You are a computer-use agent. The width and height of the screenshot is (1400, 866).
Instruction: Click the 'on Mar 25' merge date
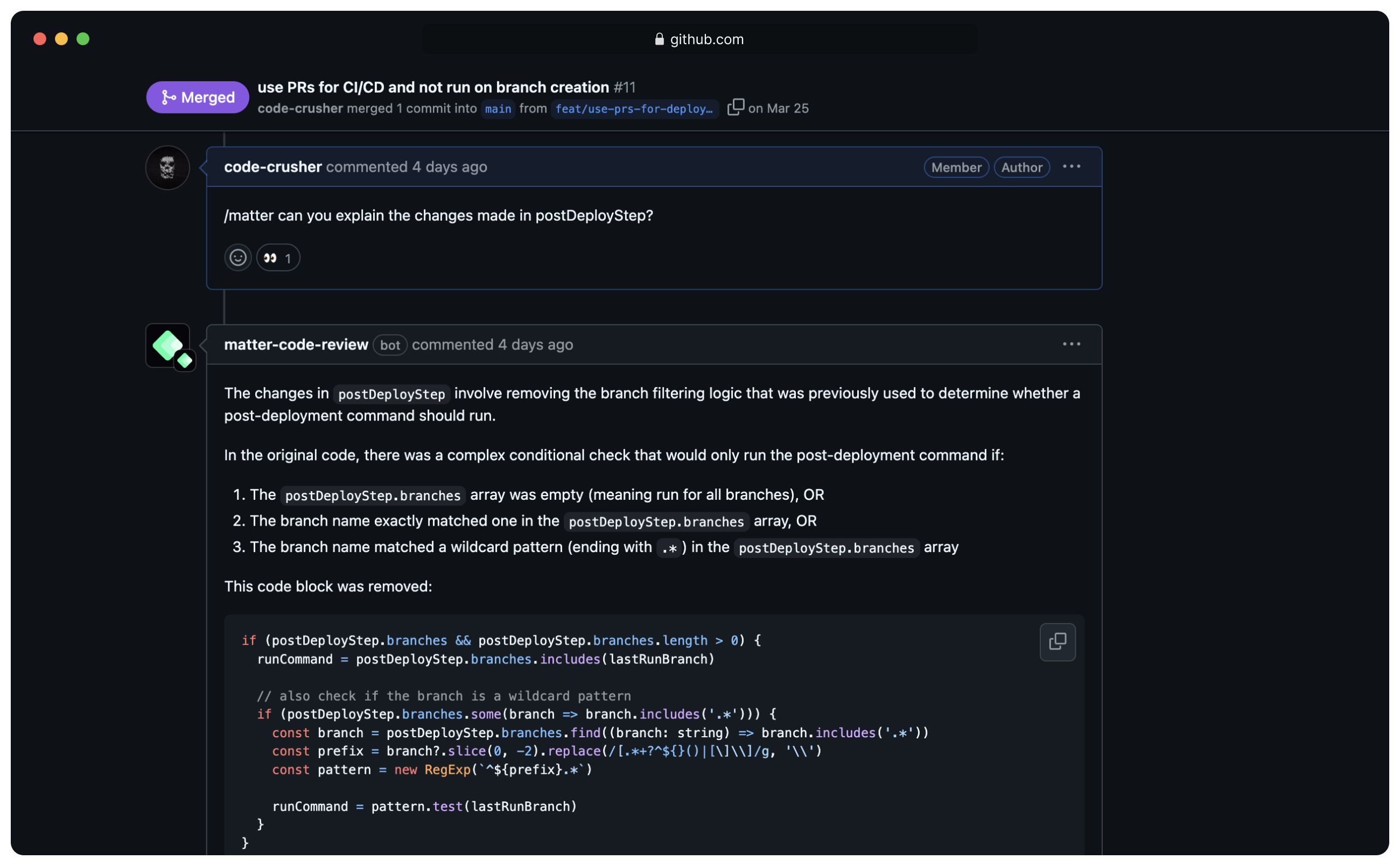[778, 108]
